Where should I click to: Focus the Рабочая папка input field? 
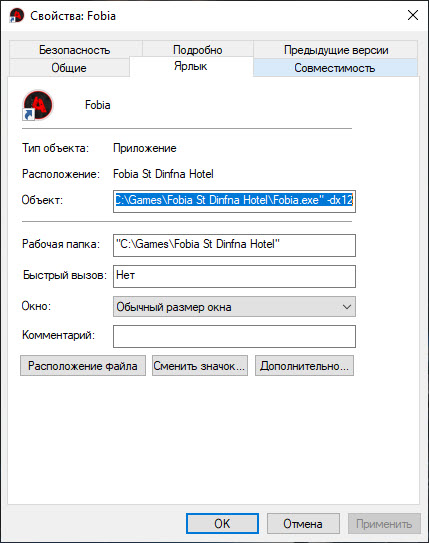coord(234,245)
